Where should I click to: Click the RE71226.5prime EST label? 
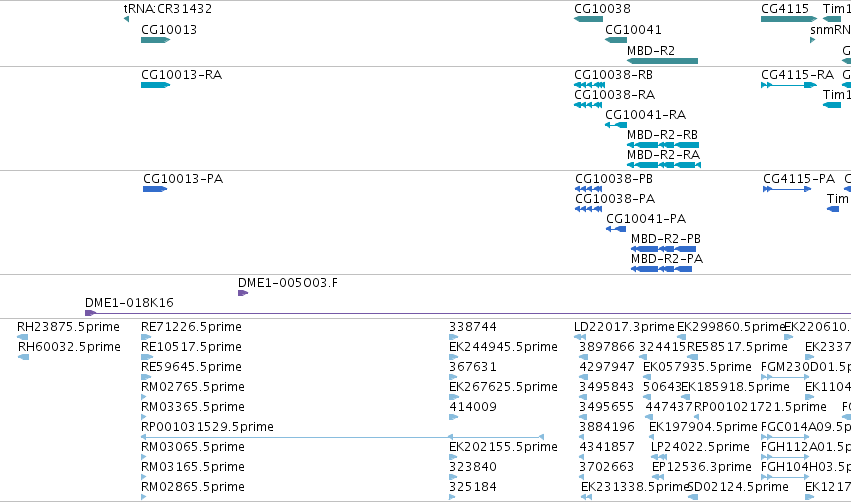191,327
